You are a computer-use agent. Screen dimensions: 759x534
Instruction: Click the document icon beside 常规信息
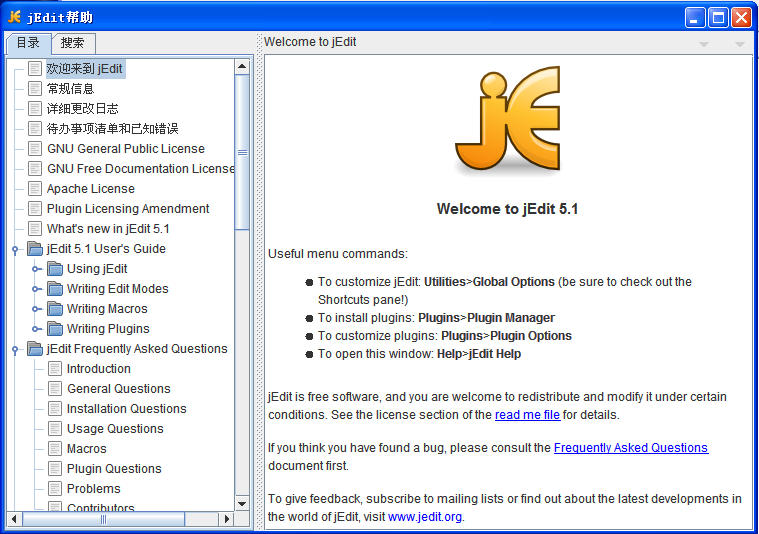click(35, 89)
